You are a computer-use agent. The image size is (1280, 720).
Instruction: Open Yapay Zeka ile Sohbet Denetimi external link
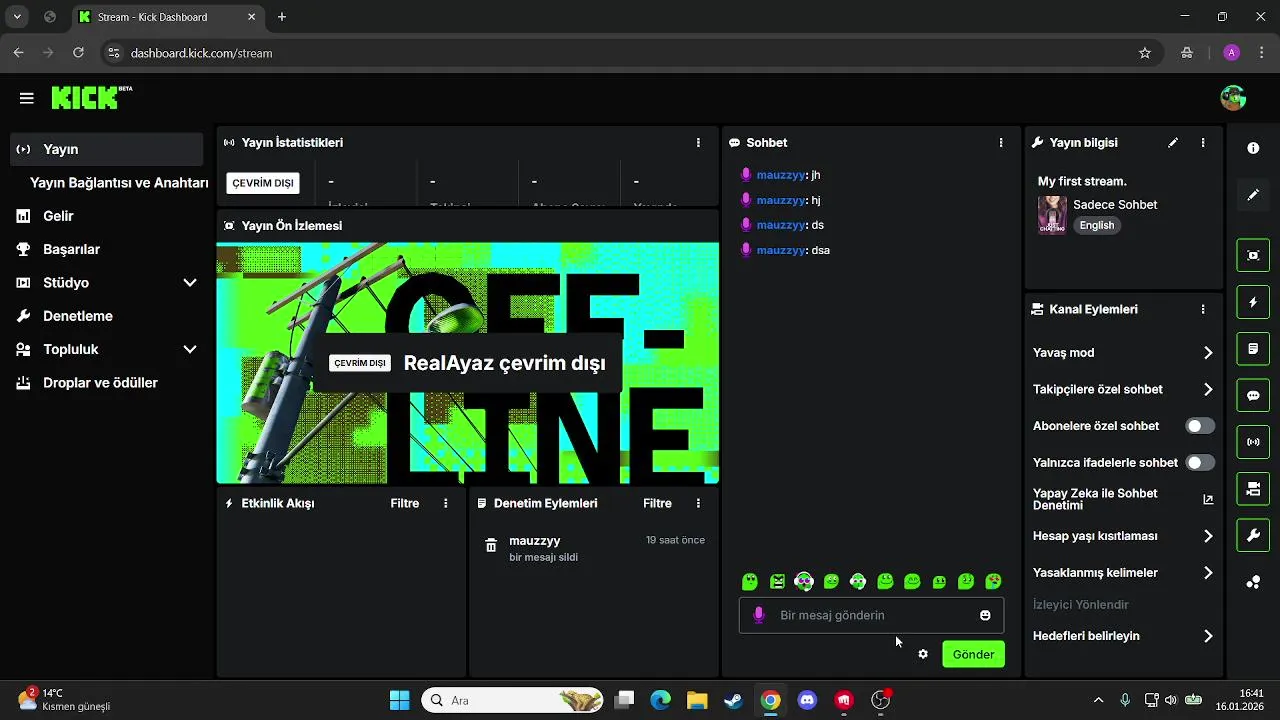click(1208, 500)
